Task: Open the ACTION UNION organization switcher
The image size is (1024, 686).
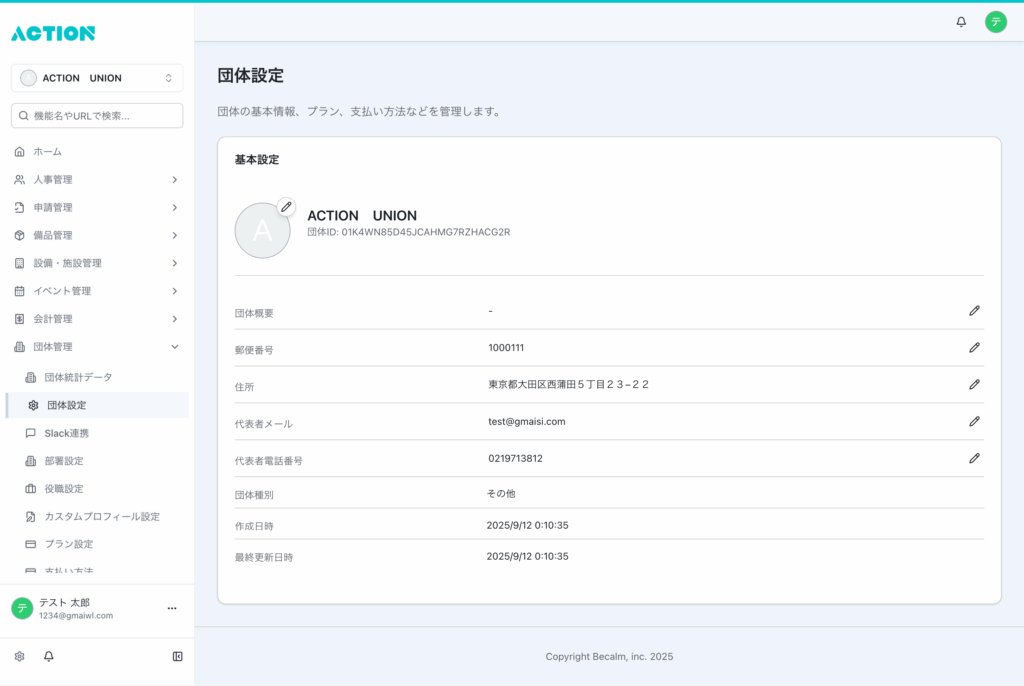Action: point(97,78)
